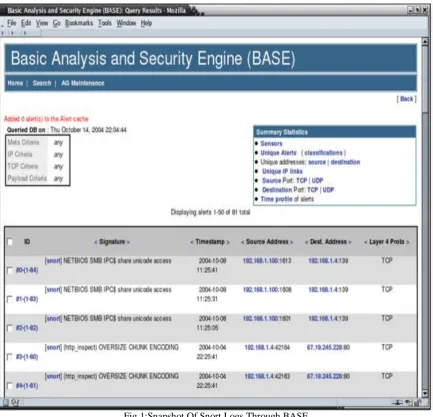
Task: Sort Layer 4 Proto with left arrow
Action: click(366, 242)
